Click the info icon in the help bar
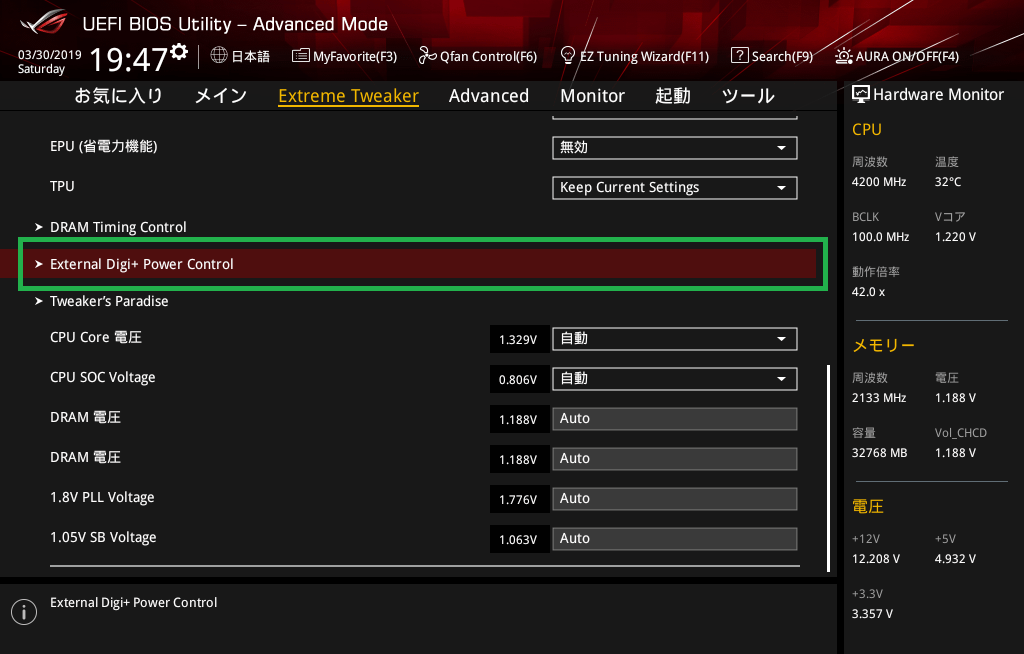The image size is (1024, 654). point(24,612)
